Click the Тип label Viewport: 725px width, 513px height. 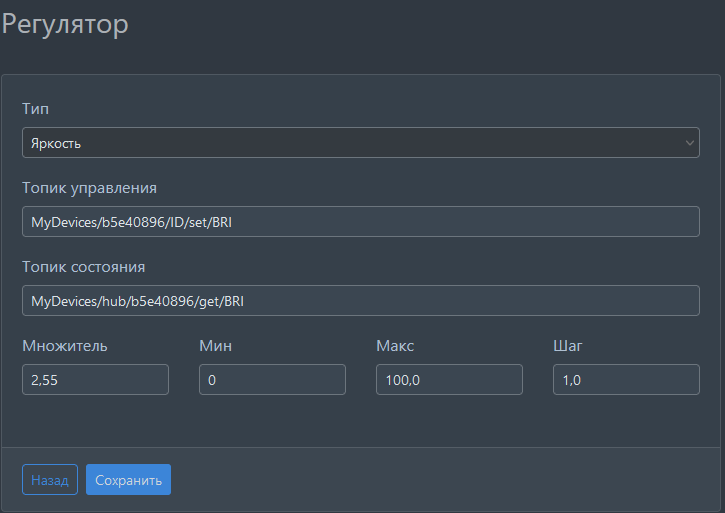pyautogui.click(x=35, y=108)
